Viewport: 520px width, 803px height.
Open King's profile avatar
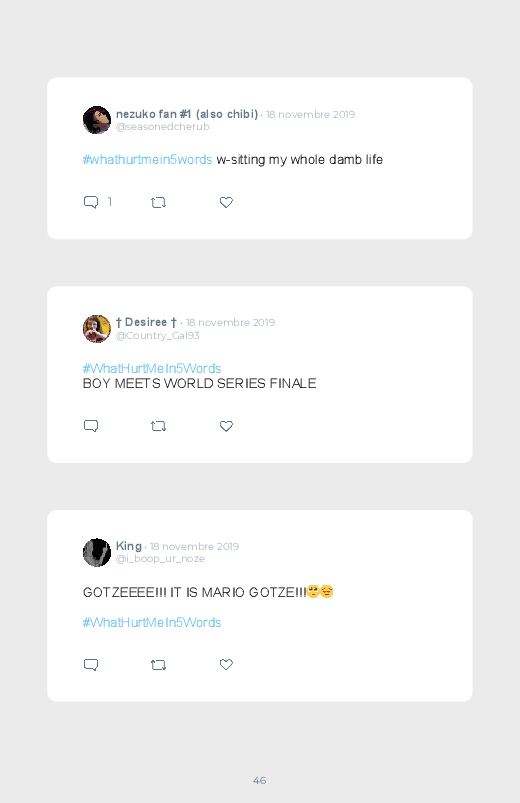click(x=97, y=553)
